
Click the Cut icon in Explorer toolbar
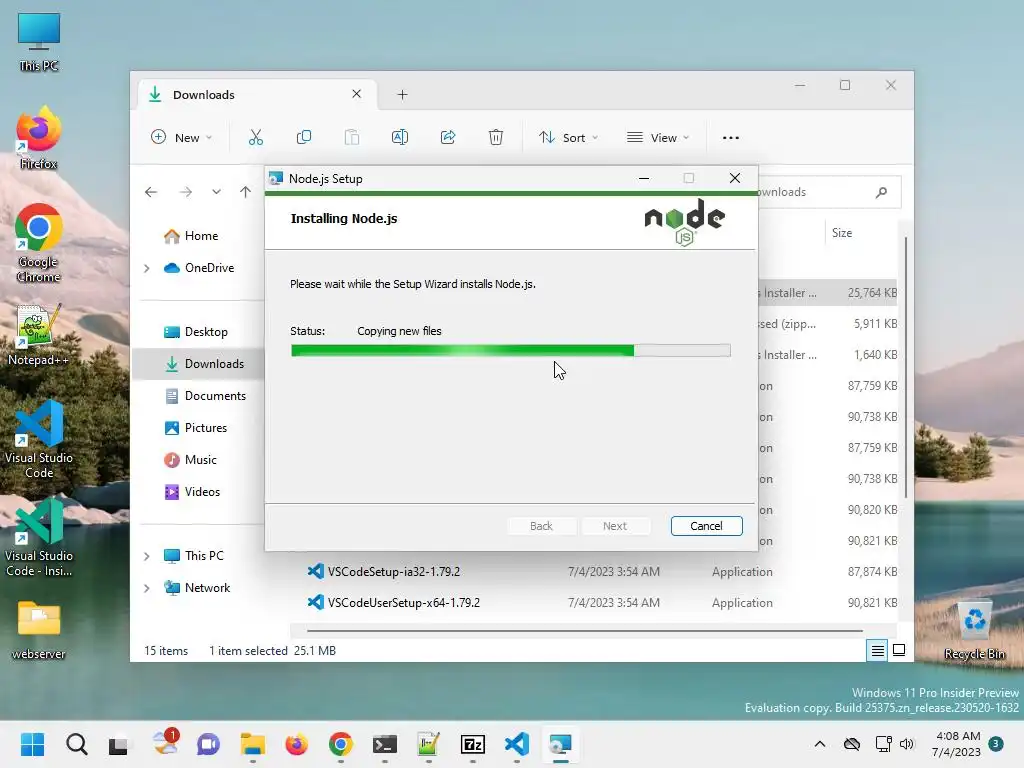(x=256, y=137)
